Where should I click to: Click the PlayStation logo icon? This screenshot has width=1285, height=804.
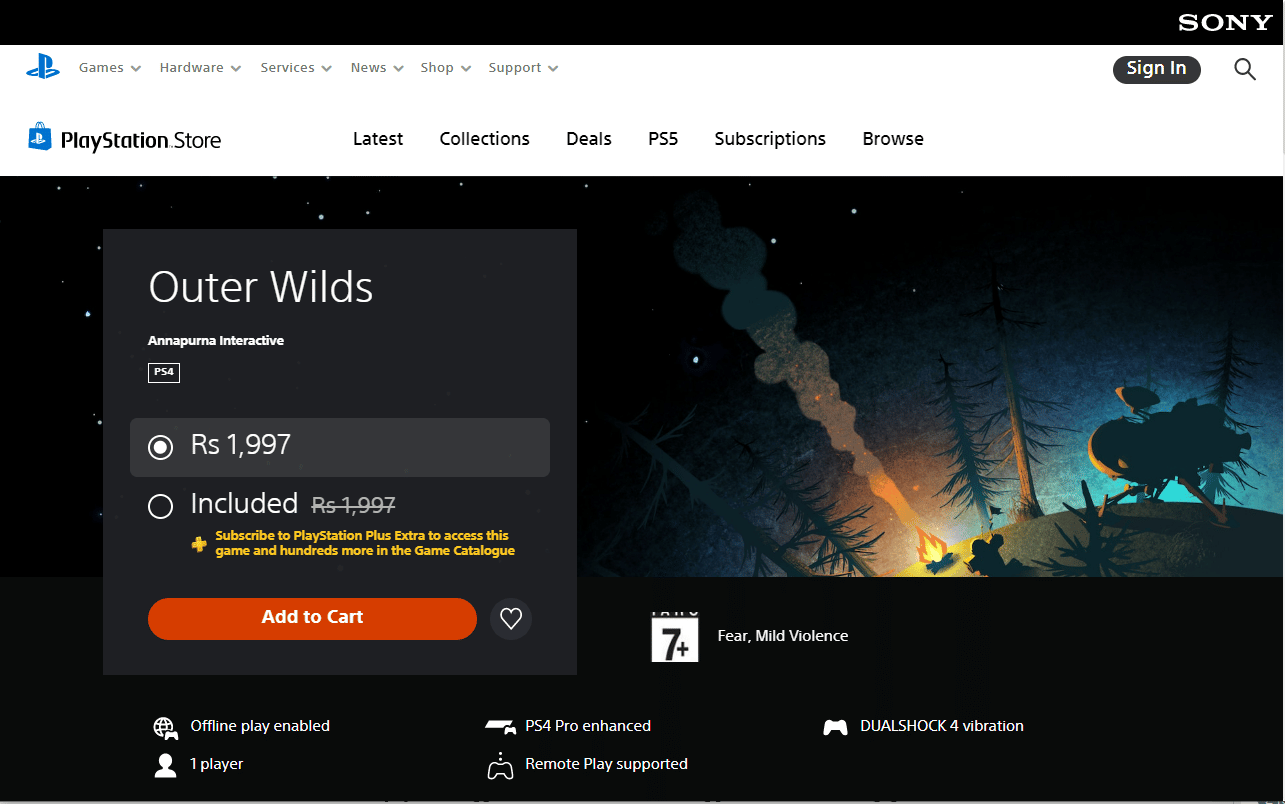pyautogui.click(x=43, y=68)
